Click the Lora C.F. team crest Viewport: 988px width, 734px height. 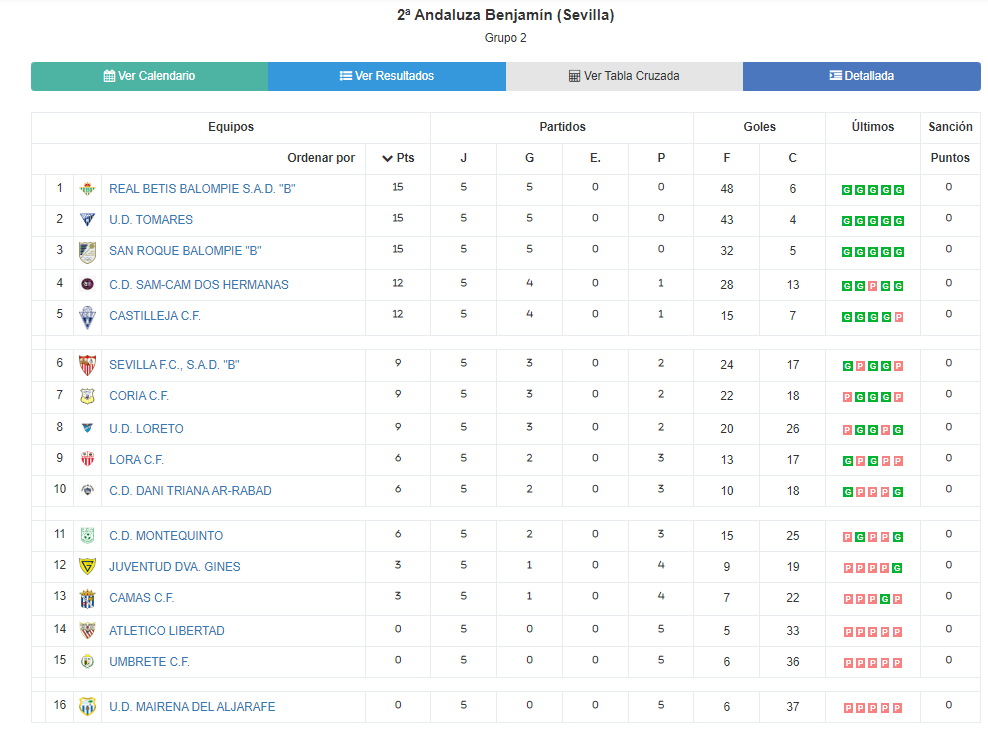[x=88, y=459]
